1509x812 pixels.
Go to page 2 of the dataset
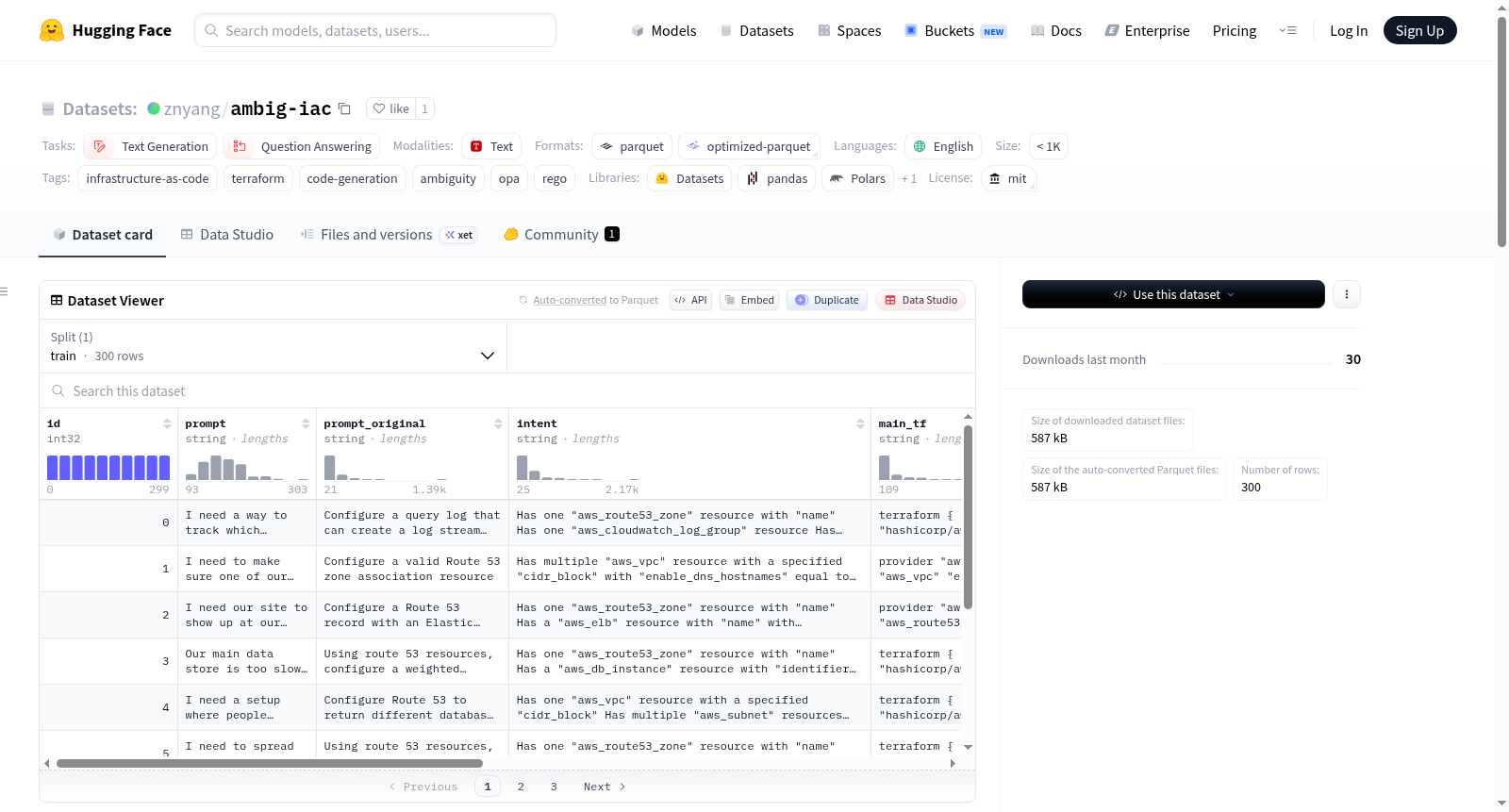tap(521, 787)
